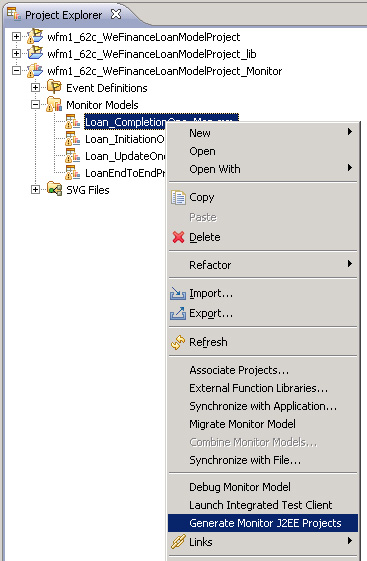Open the Open With submenu
This screenshot has width=367, height=561.
pyautogui.click(x=263, y=169)
